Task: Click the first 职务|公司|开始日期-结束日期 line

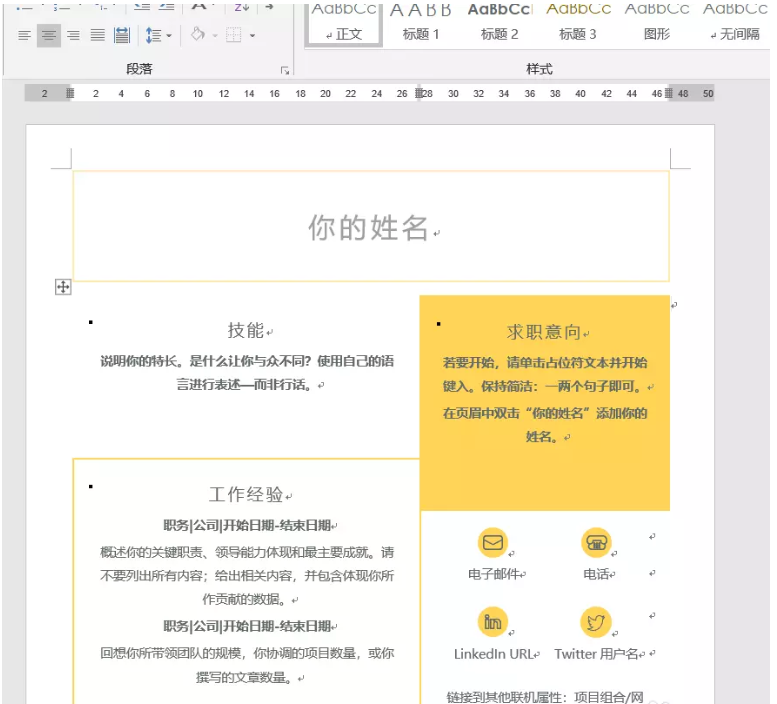Action: pos(247,526)
